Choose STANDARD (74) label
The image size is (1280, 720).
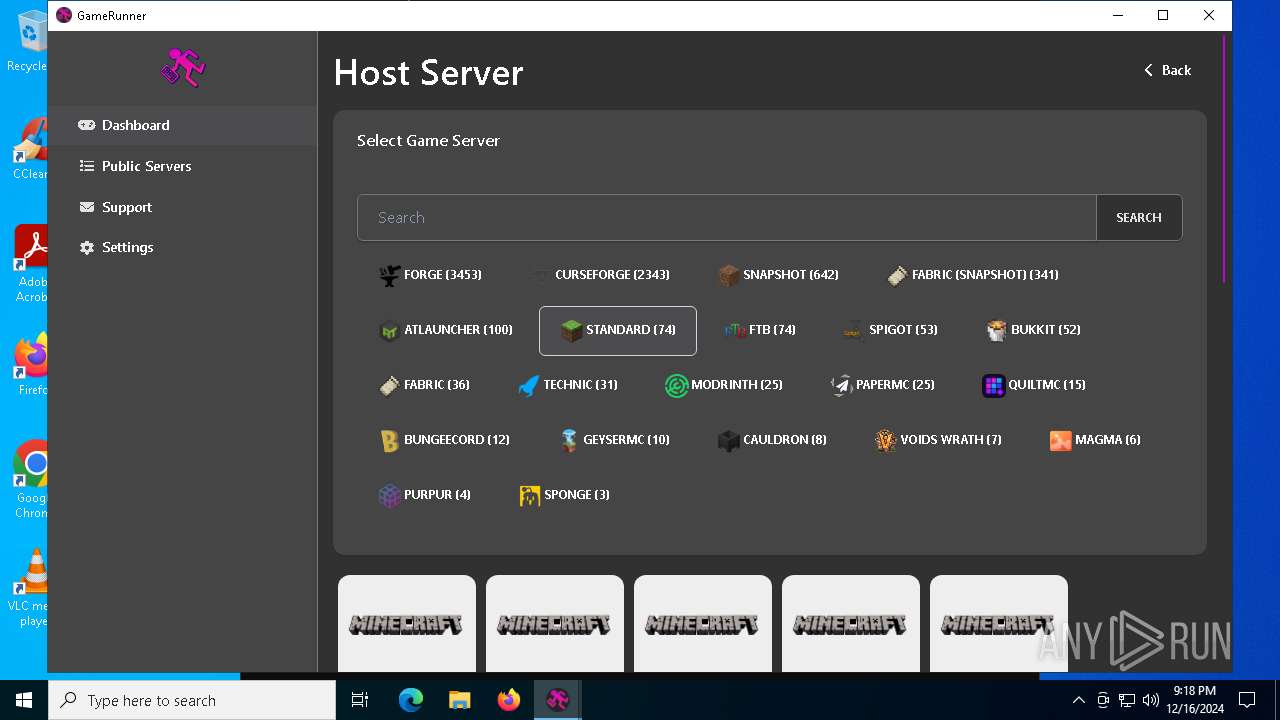(x=631, y=329)
